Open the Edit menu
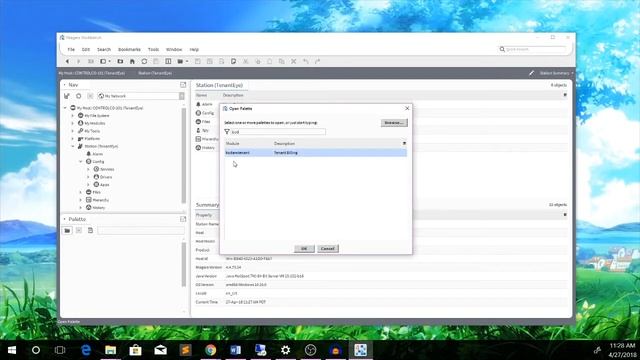Image resolution: width=640 pixels, height=360 pixels. click(86, 49)
